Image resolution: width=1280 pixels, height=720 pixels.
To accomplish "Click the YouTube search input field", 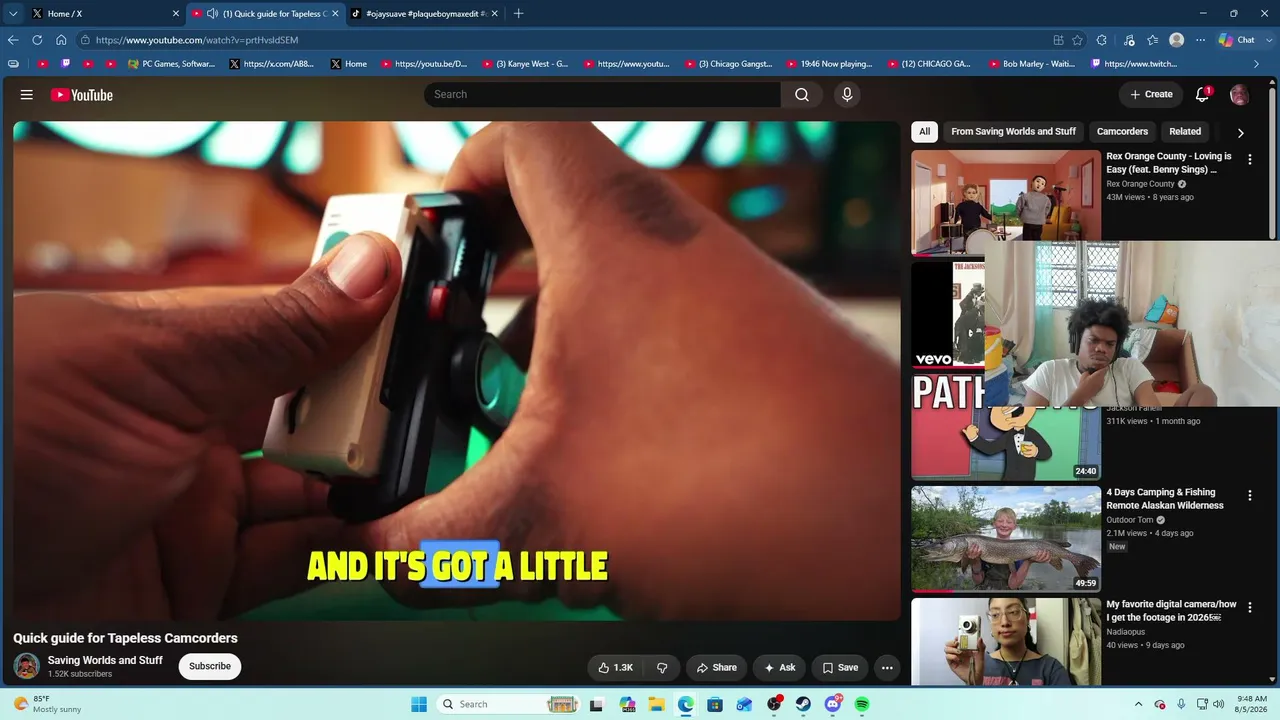I will coord(602,94).
